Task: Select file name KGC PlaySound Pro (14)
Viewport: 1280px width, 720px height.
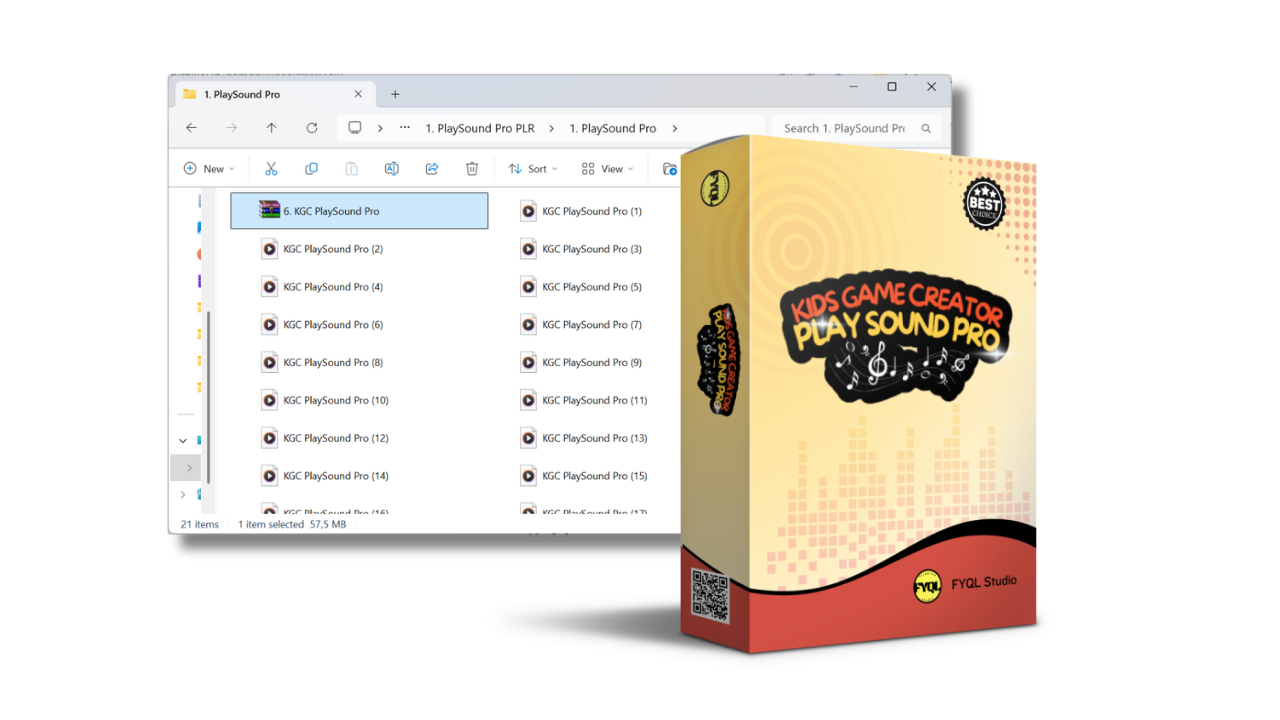Action: click(336, 476)
